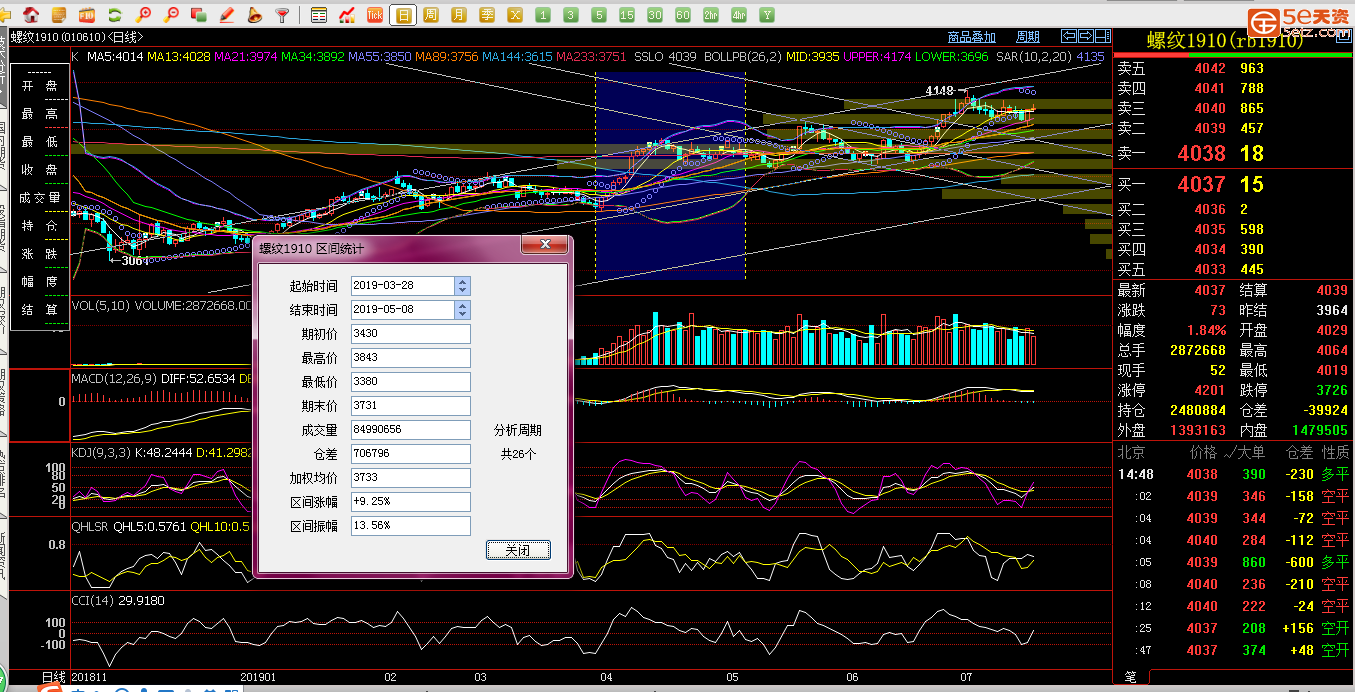Screen dimensions: 1355x692
Task: Adjust the 起始时间 date spinner
Action: pos(462,286)
